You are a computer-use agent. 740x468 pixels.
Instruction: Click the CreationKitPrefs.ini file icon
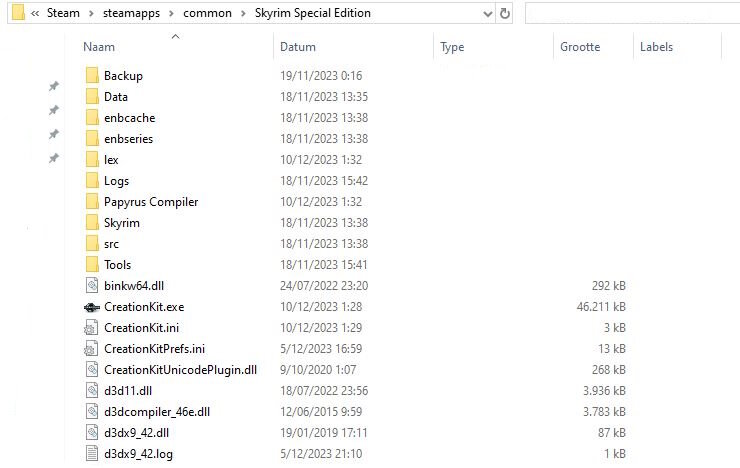pyautogui.click(x=91, y=349)
